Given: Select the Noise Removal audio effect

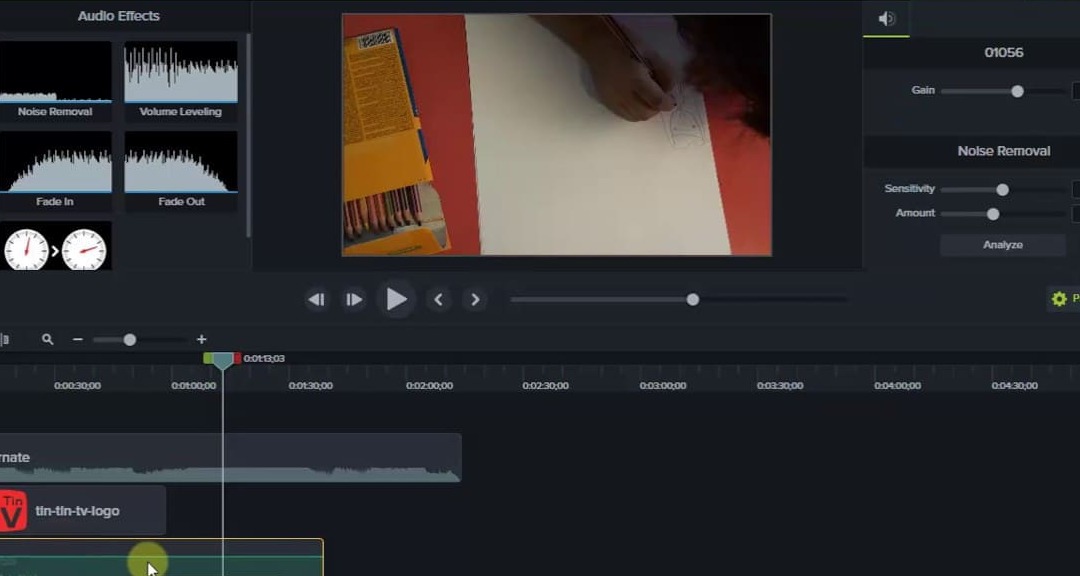Looking at the screenshot, I should coord(55,81).
